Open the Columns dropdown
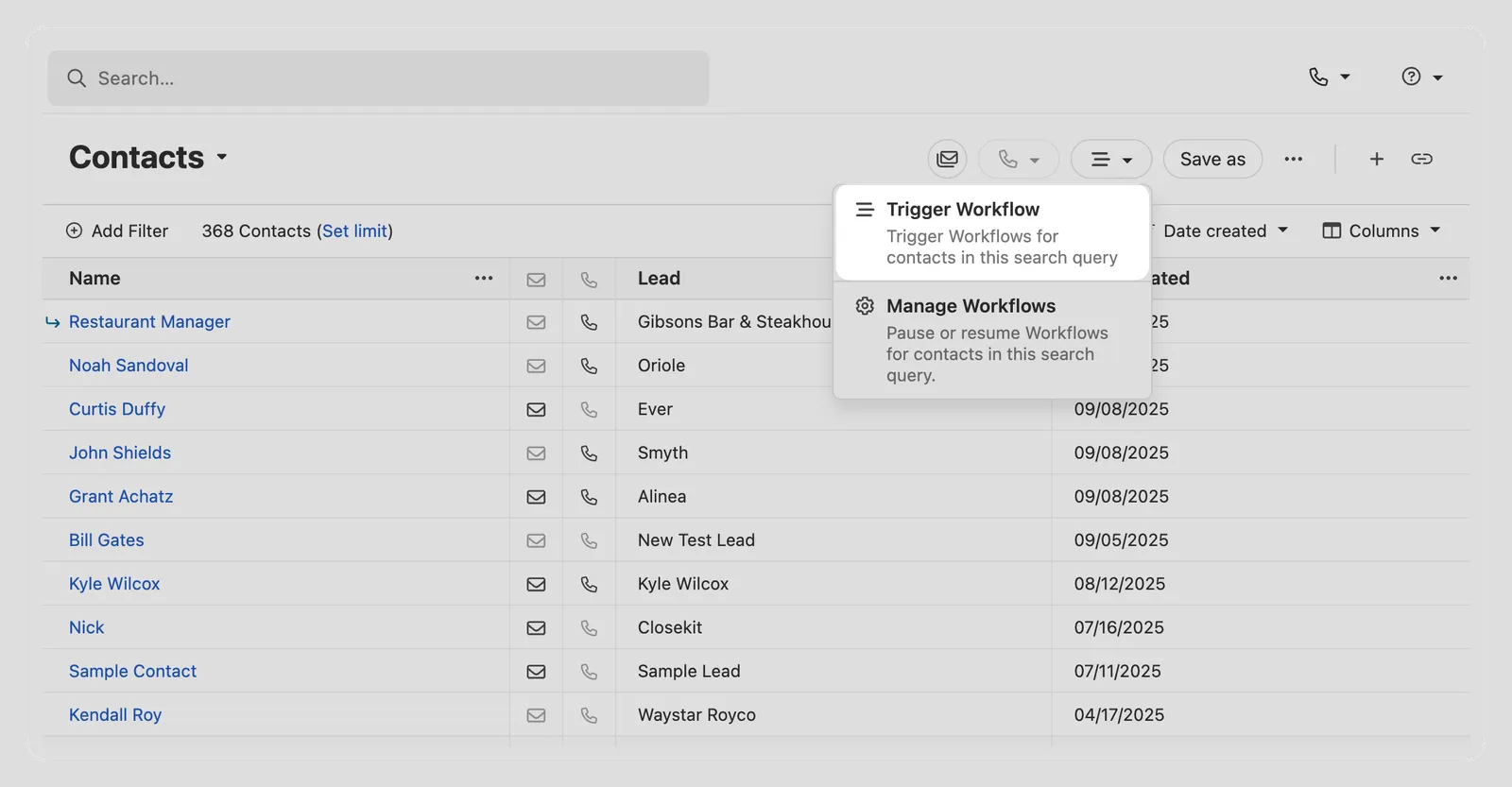This screenshot has height=787, width=1512. point(1382,231)
